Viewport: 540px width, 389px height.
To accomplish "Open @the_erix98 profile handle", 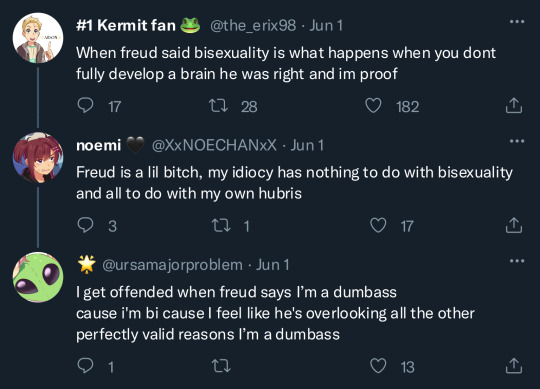I will tap(253, 25).
